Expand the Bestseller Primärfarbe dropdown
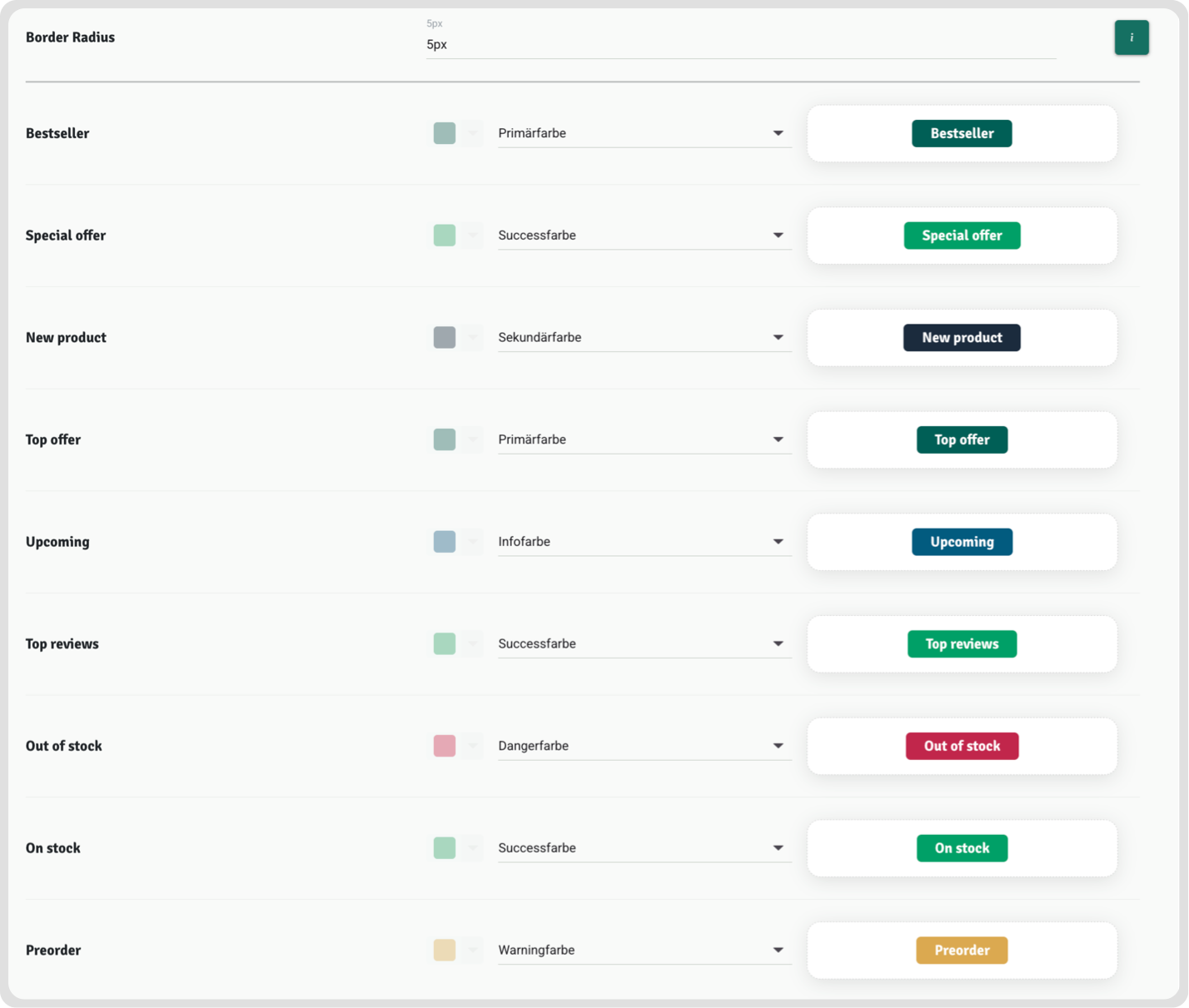Screen dimensions: 1189x1008 (644, 133)
